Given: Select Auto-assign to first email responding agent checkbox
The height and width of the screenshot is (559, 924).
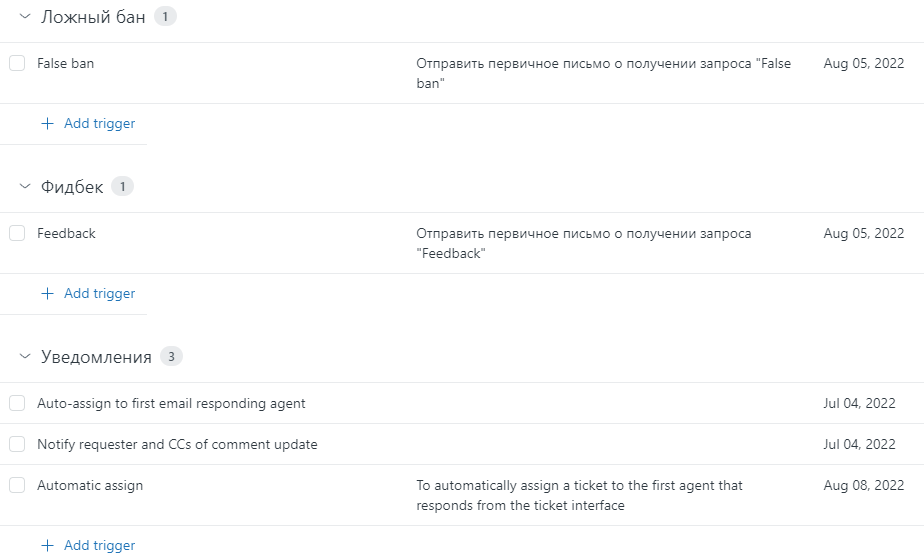Looking at the screenshot, I should point(17,404).
